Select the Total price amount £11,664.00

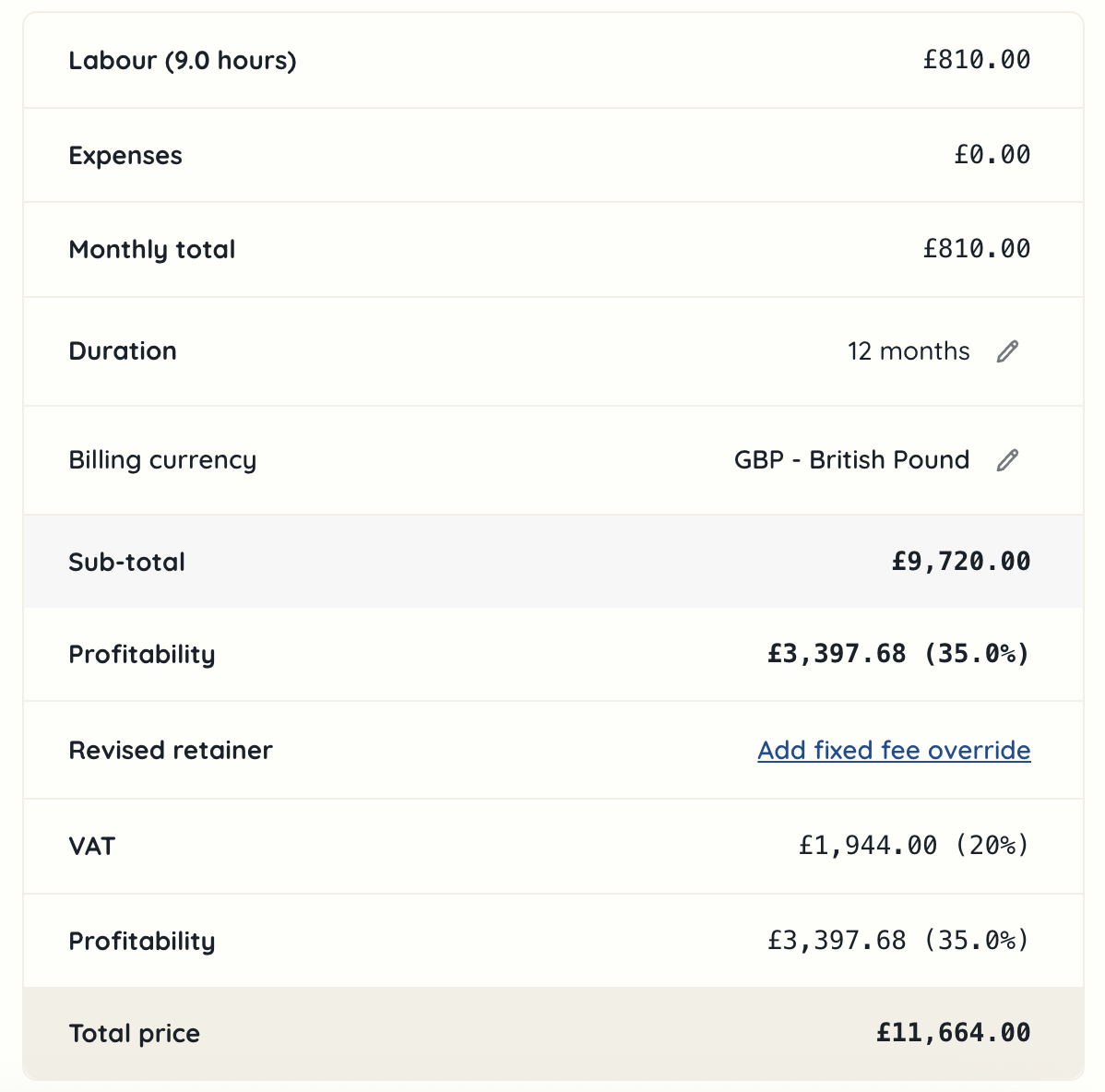click(x=954, y=1033)
